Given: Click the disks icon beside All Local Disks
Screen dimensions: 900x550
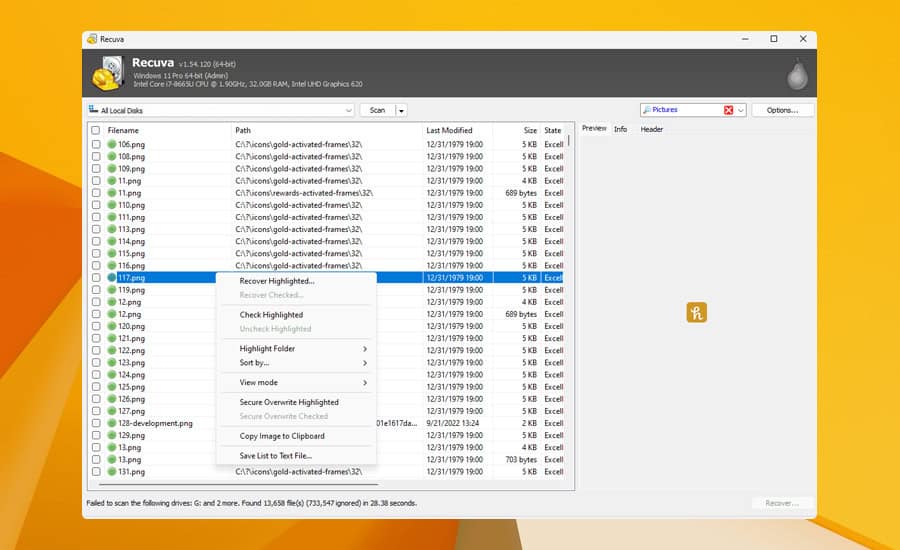Looking at the screenshot, I should pyautogui.click(x=94, y=110).
